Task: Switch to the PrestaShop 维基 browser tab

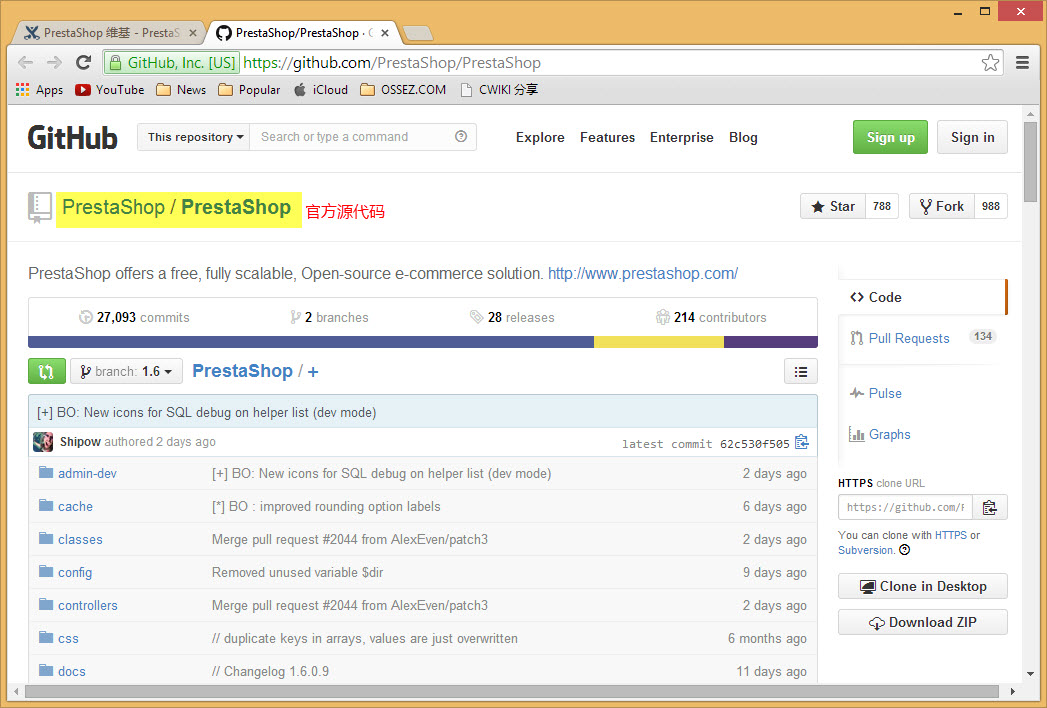Action: (111, 33)
